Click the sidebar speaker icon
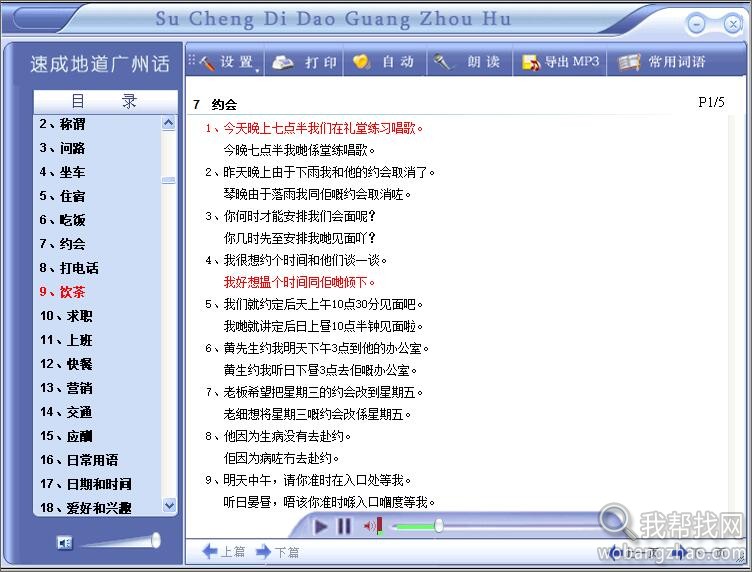The image size is (752, 572). tap(64, 542)
